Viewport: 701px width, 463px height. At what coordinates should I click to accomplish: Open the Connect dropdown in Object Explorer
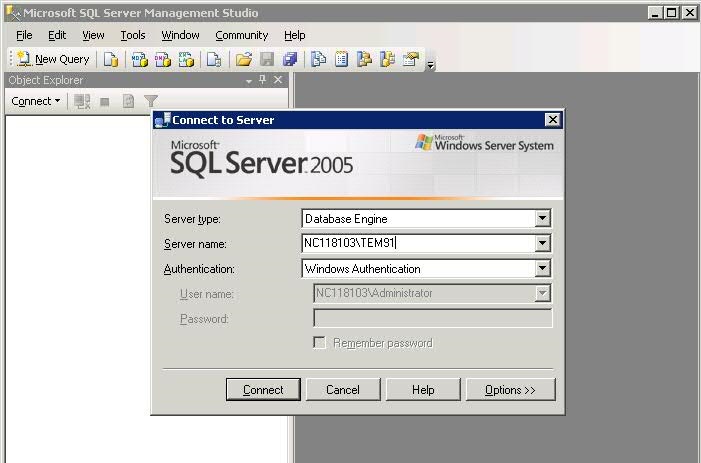(36, 101)
